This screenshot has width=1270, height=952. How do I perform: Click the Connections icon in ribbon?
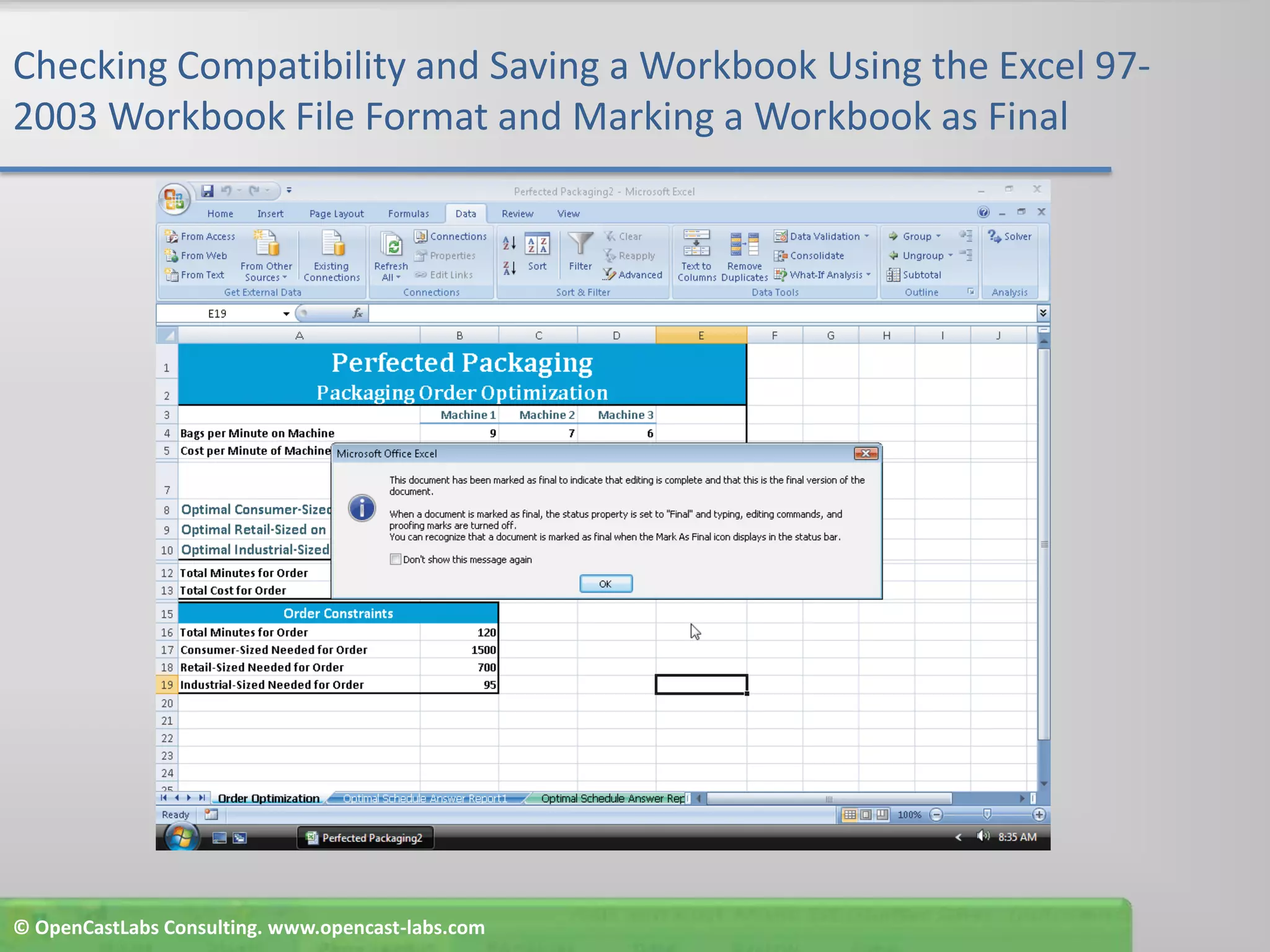point(420,236)
